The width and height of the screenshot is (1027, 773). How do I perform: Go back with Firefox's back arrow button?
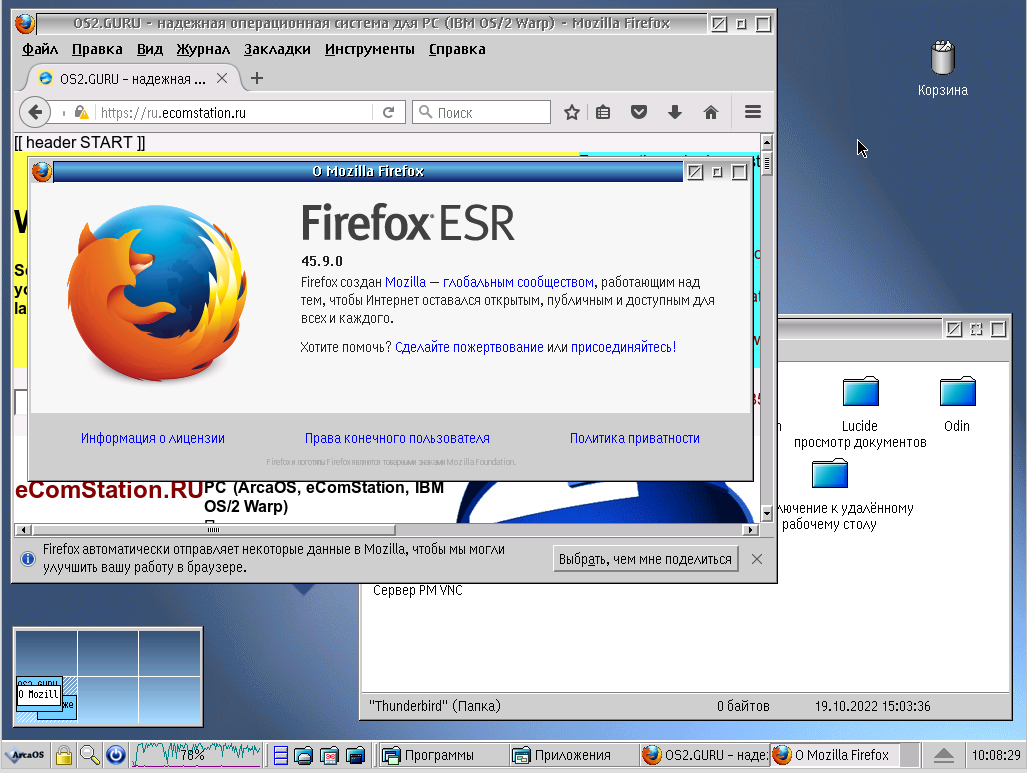(x=35, y=112)
